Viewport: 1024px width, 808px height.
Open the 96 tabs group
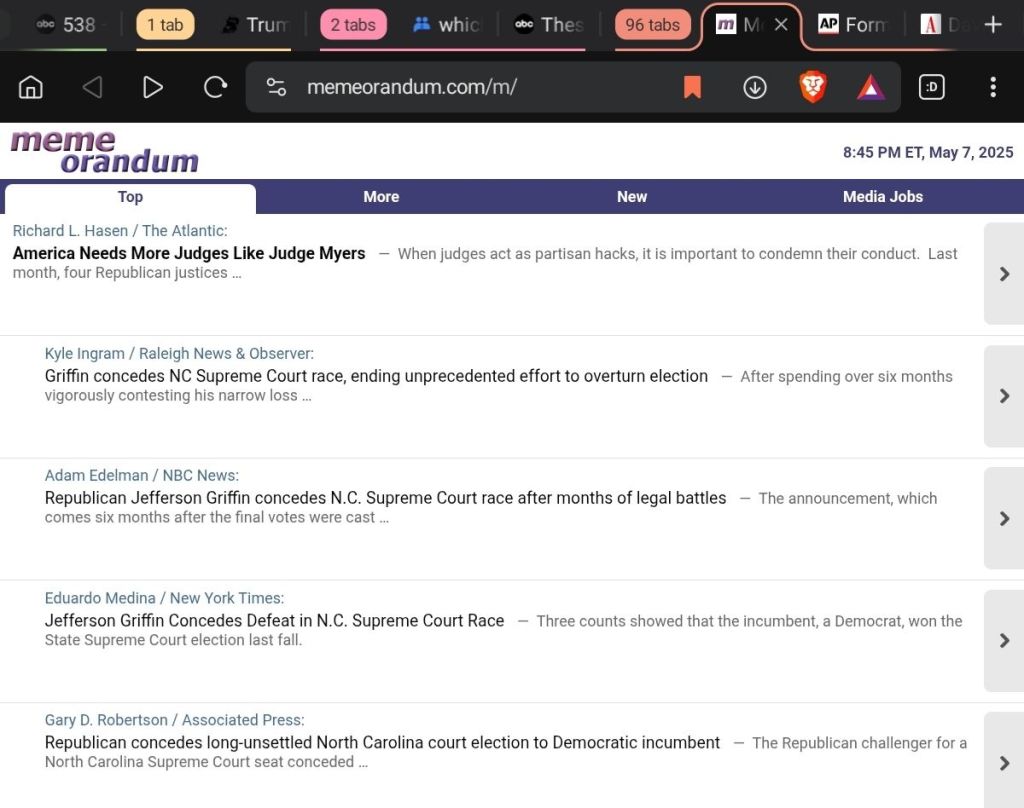(x=652, y=25)
